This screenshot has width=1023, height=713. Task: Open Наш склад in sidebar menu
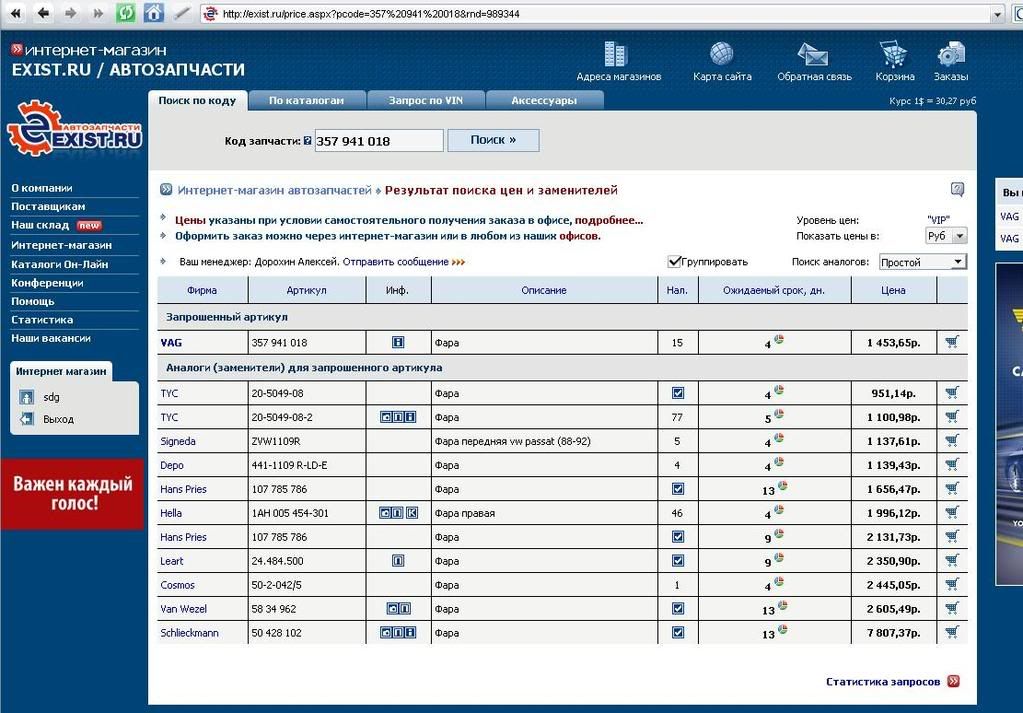click(40, 225)
